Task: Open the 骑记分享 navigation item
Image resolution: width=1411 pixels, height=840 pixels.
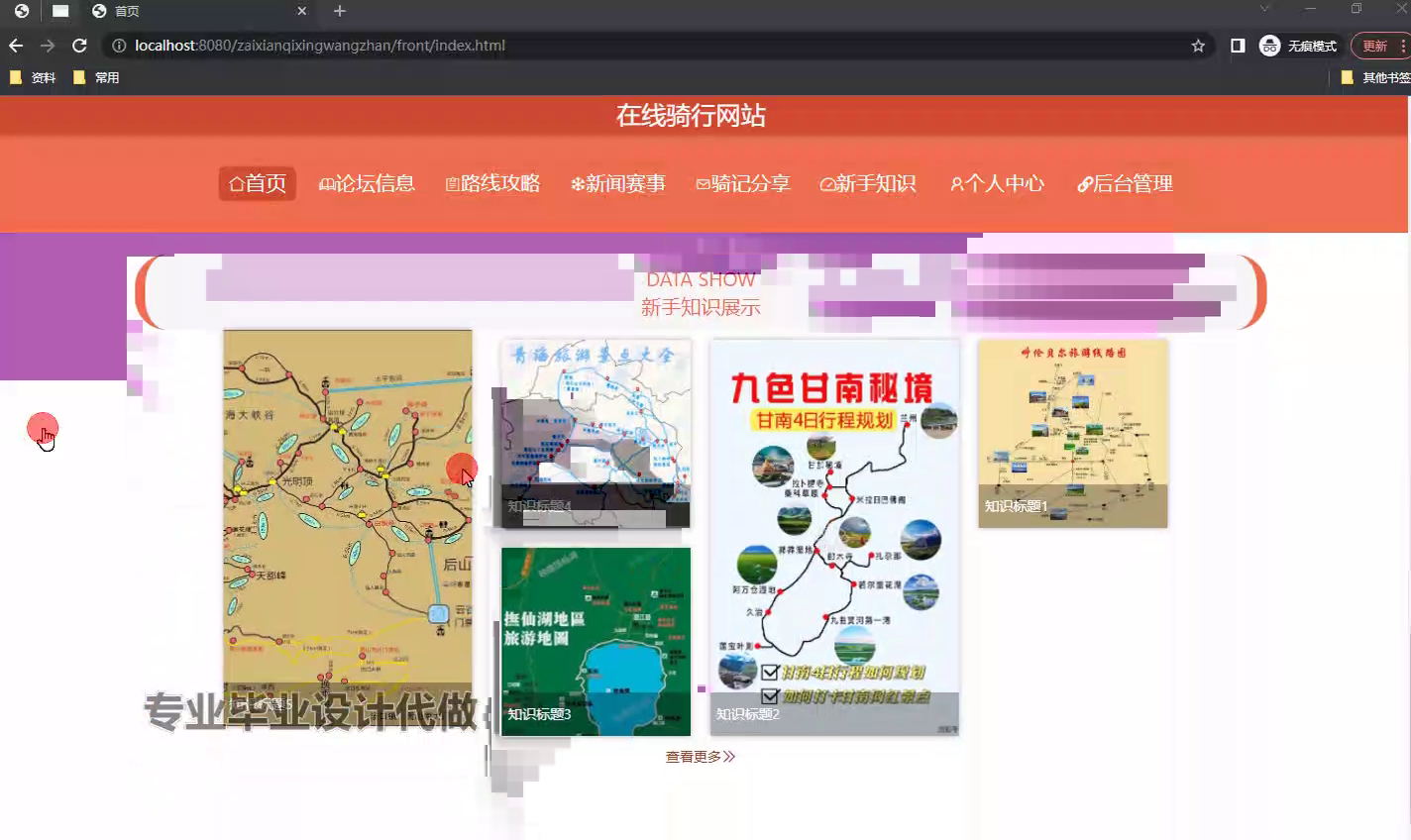Action: [743, 183]
